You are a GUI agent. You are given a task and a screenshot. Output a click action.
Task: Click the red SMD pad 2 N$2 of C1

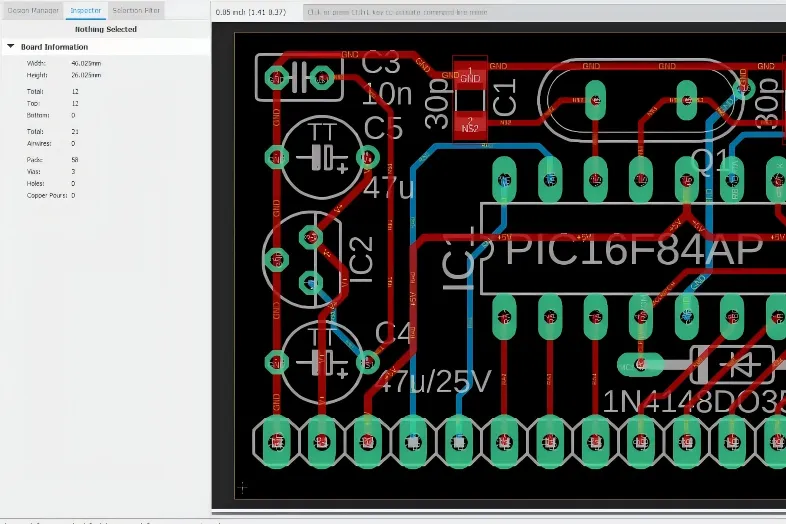point(470,125)
